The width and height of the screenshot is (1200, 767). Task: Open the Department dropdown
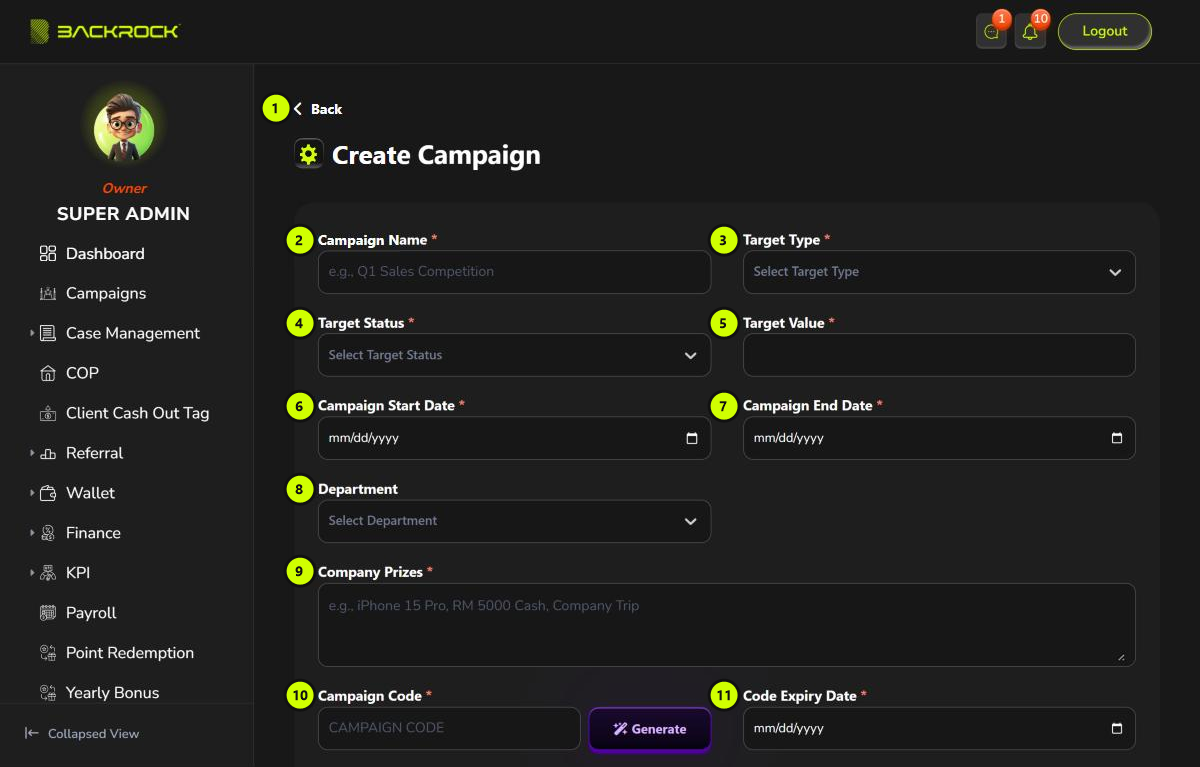tap(514, 521)
